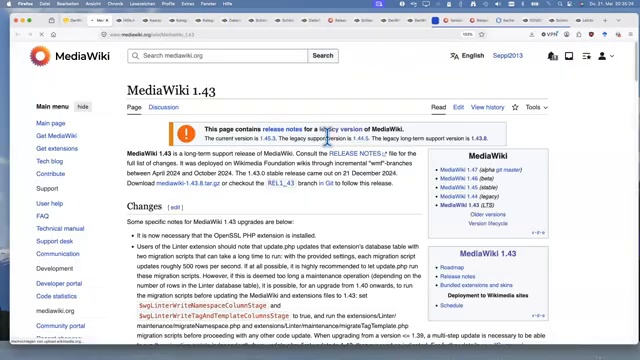Viewport: 640px width, 360px height.
Task: Open Roadmap link in 1.43 box
Action: [x=452, y=267]
